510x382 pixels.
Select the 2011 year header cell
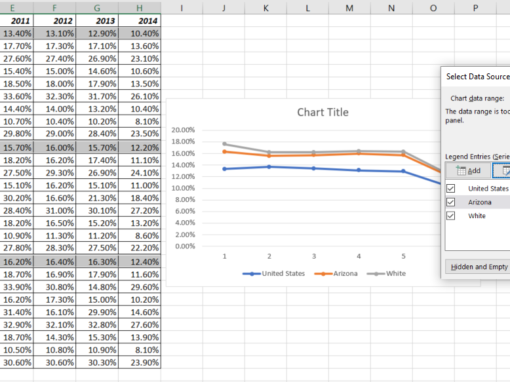(17, 21)
